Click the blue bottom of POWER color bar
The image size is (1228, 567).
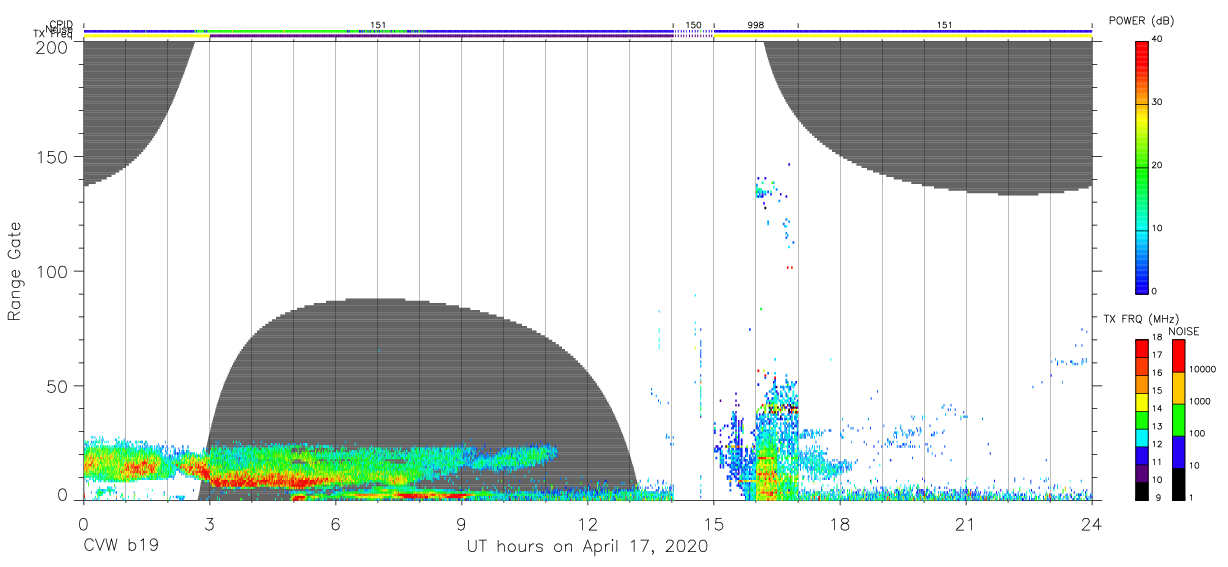point(1142,280)
